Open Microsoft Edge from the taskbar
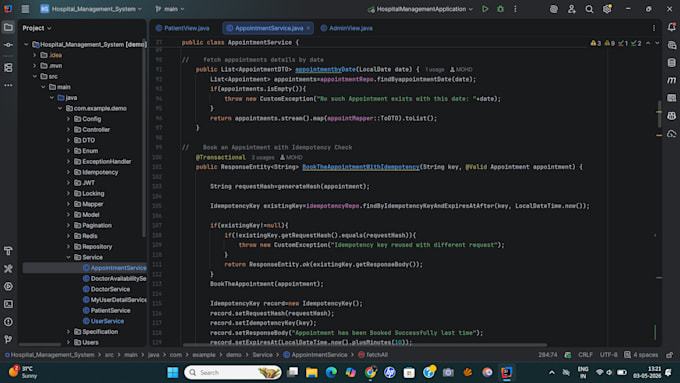680x383 pixels. [331, 372]
